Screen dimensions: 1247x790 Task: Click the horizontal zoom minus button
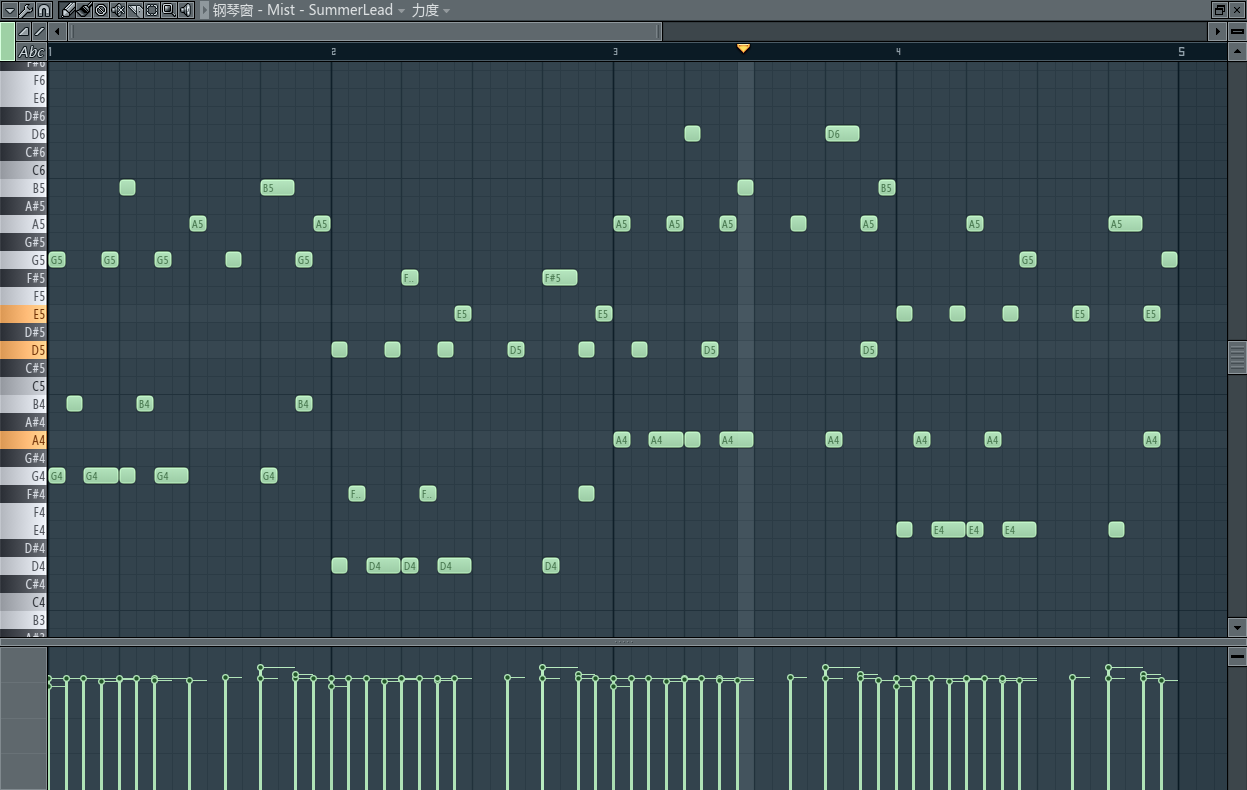coord(1237,32)
